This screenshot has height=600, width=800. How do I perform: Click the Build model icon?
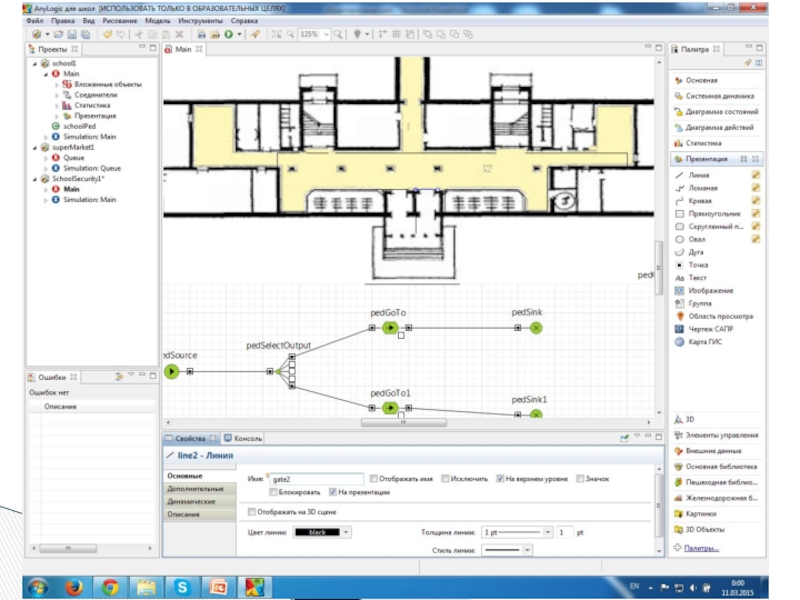point(201,34)
